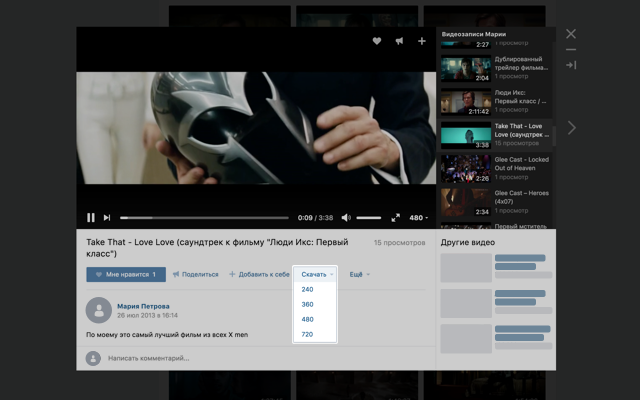Click 'Видеозаписи Марии' playlist header
The height and width of the screenshot is (400, 640).
coord(473,34)
